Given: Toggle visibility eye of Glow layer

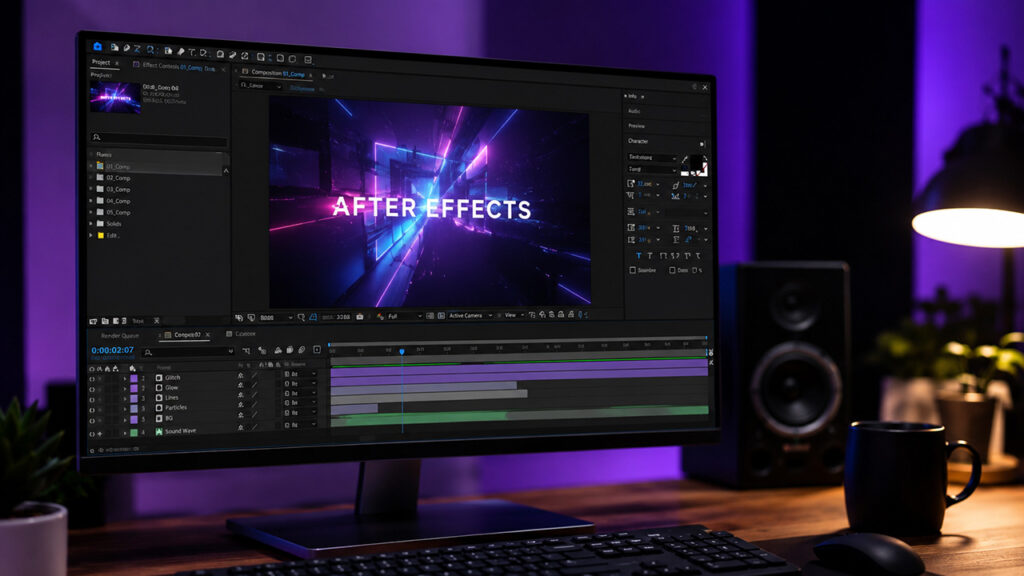Looking at the screenshot, I should tap(92, 389).
